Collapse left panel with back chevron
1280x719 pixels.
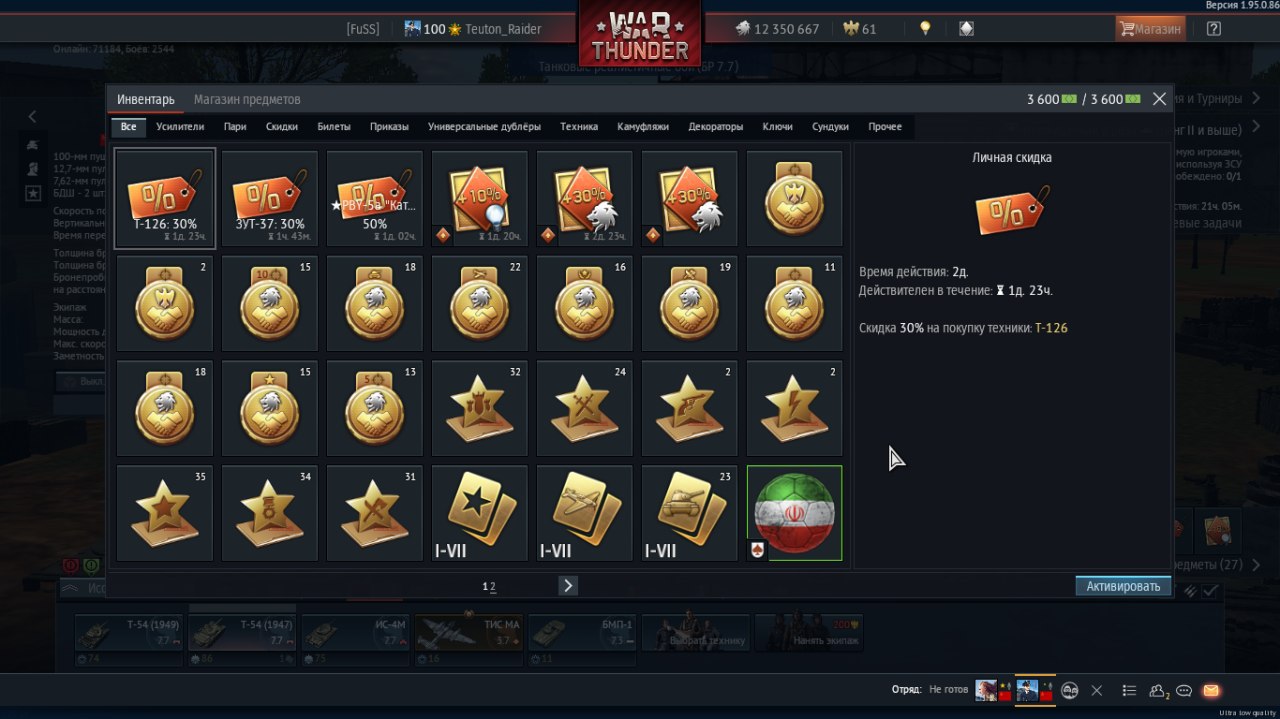[32, 117]
